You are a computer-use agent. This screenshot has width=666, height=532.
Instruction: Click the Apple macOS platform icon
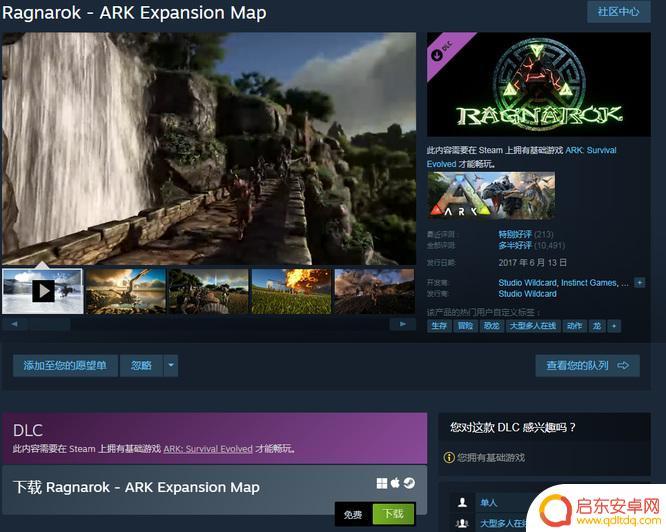(395, 483)
